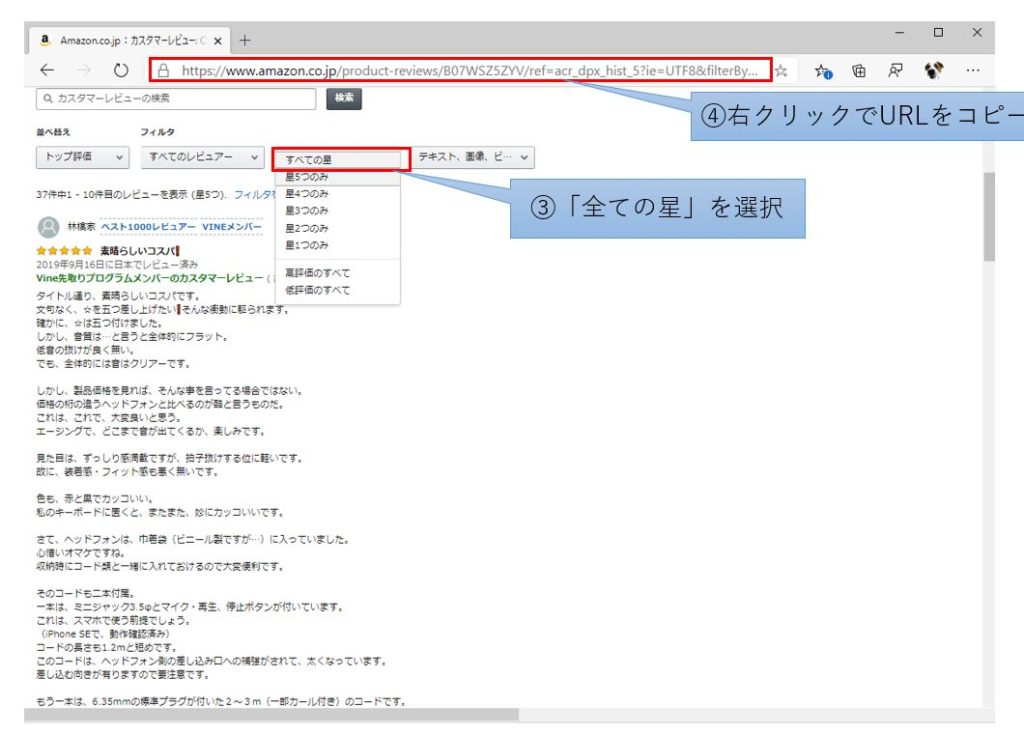Click the lock icon in address bar

point(163,71)
